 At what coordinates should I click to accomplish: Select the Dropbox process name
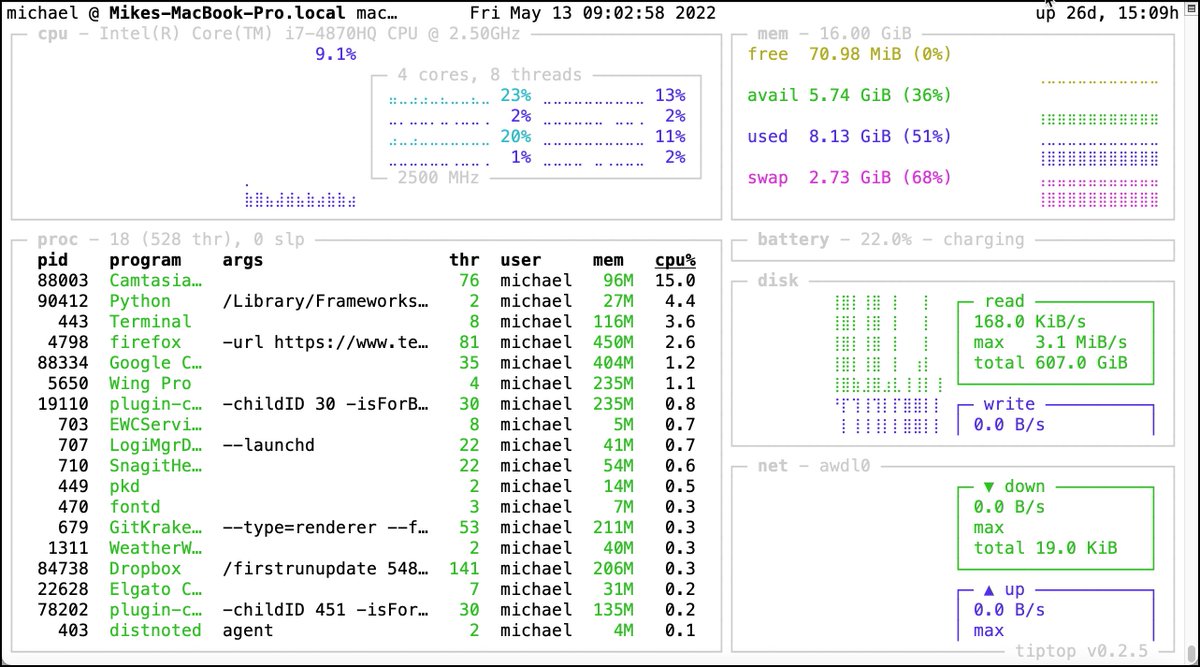tap(145, 568)
